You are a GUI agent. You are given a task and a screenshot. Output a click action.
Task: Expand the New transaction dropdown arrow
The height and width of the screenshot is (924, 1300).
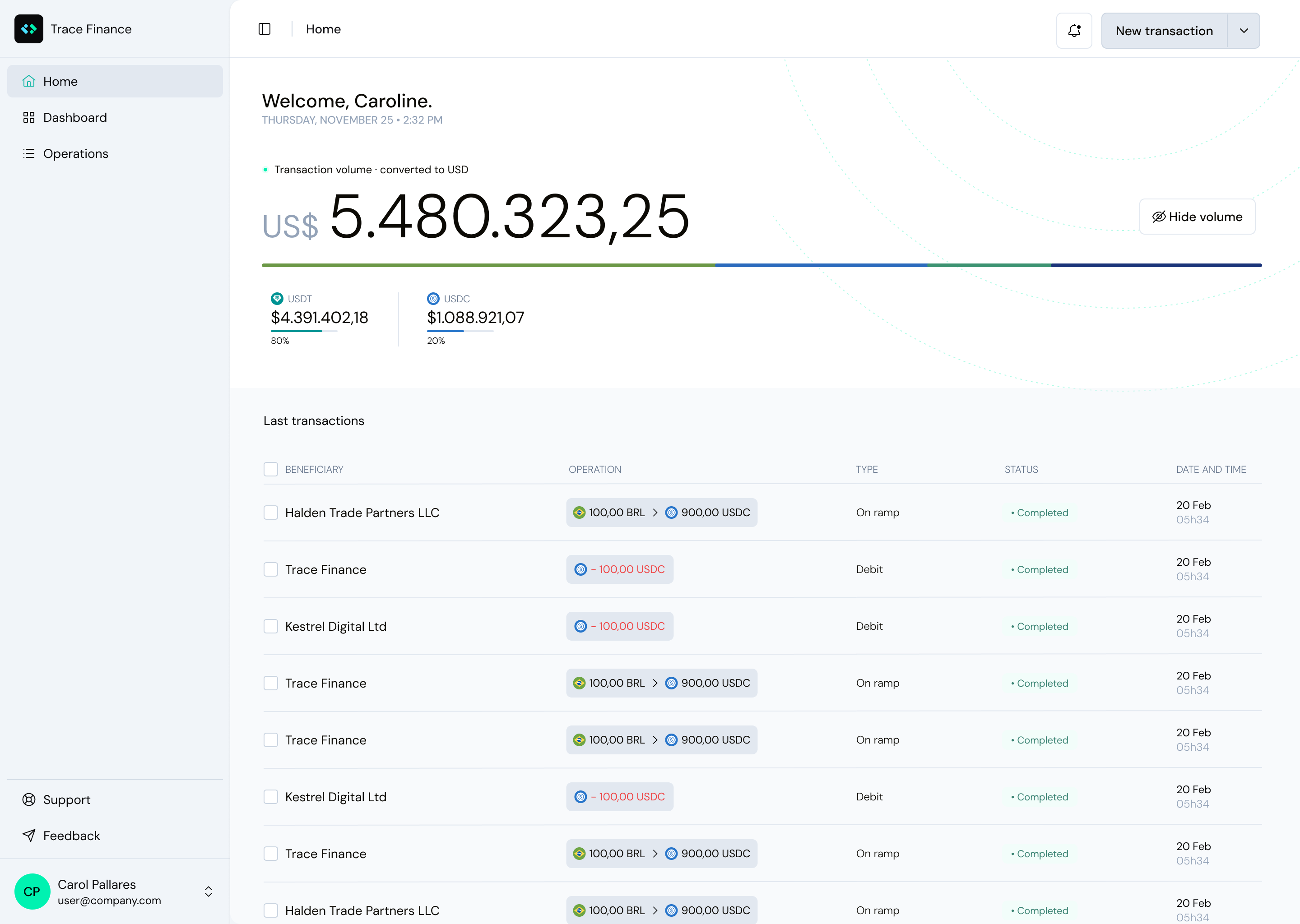click(x=1244, y=31)
